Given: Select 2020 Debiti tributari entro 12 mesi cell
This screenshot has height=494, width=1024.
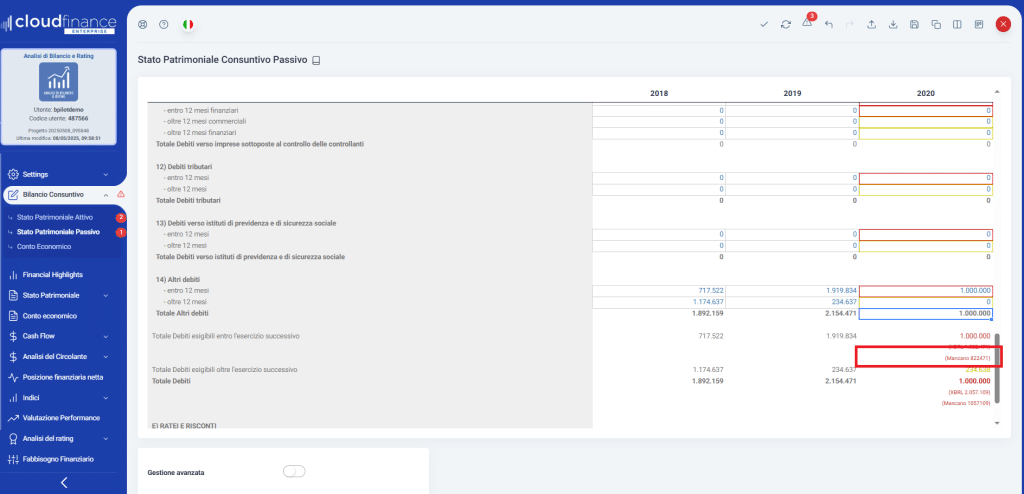Looking at the screenshot, I should [926, 178].
